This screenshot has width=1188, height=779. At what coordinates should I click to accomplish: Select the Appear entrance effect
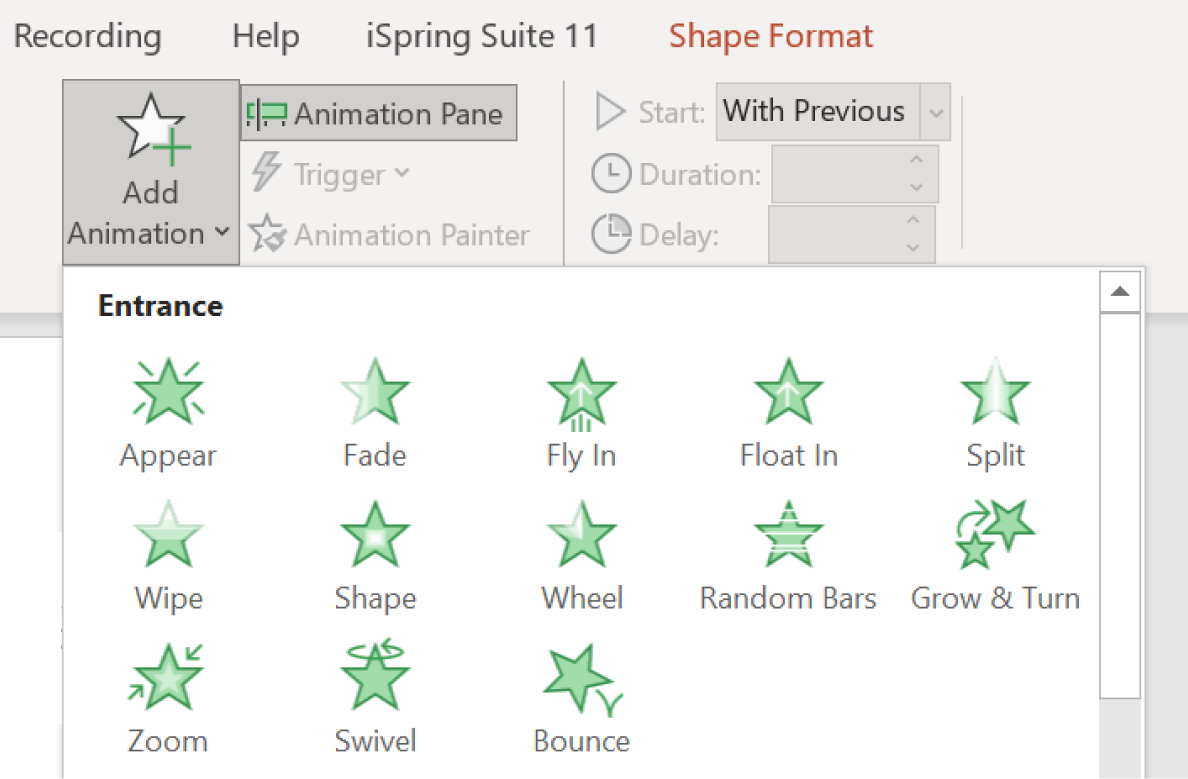point(167,408)
